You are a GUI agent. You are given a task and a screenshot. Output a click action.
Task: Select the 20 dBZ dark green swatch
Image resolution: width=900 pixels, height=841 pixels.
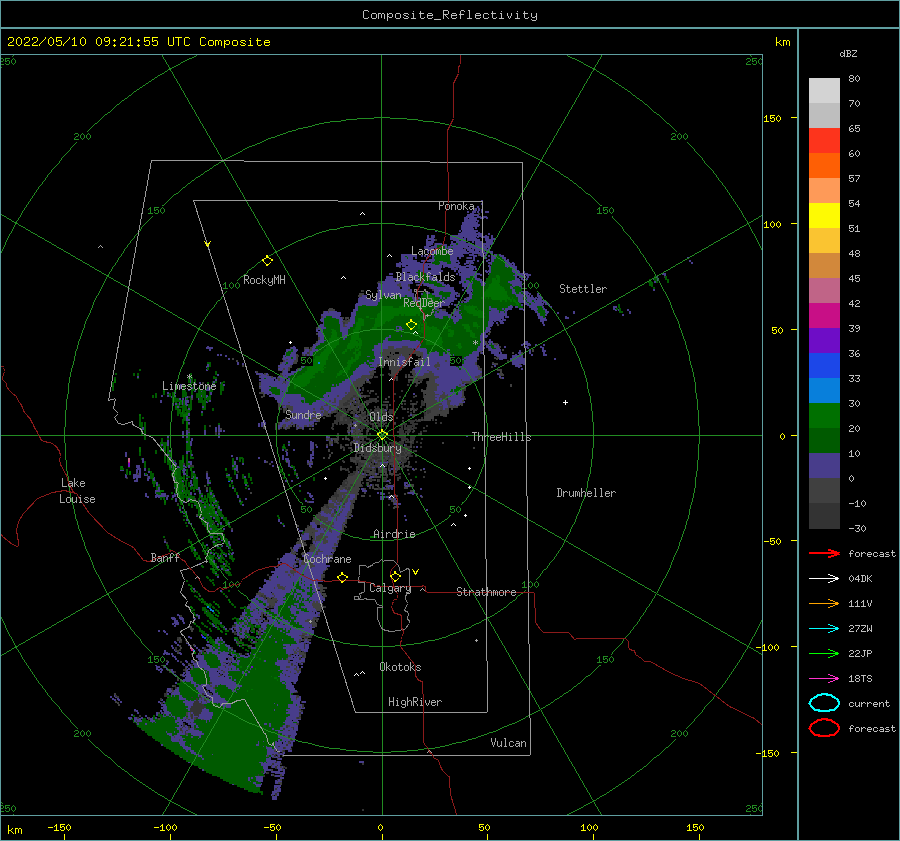coord(824,441)
